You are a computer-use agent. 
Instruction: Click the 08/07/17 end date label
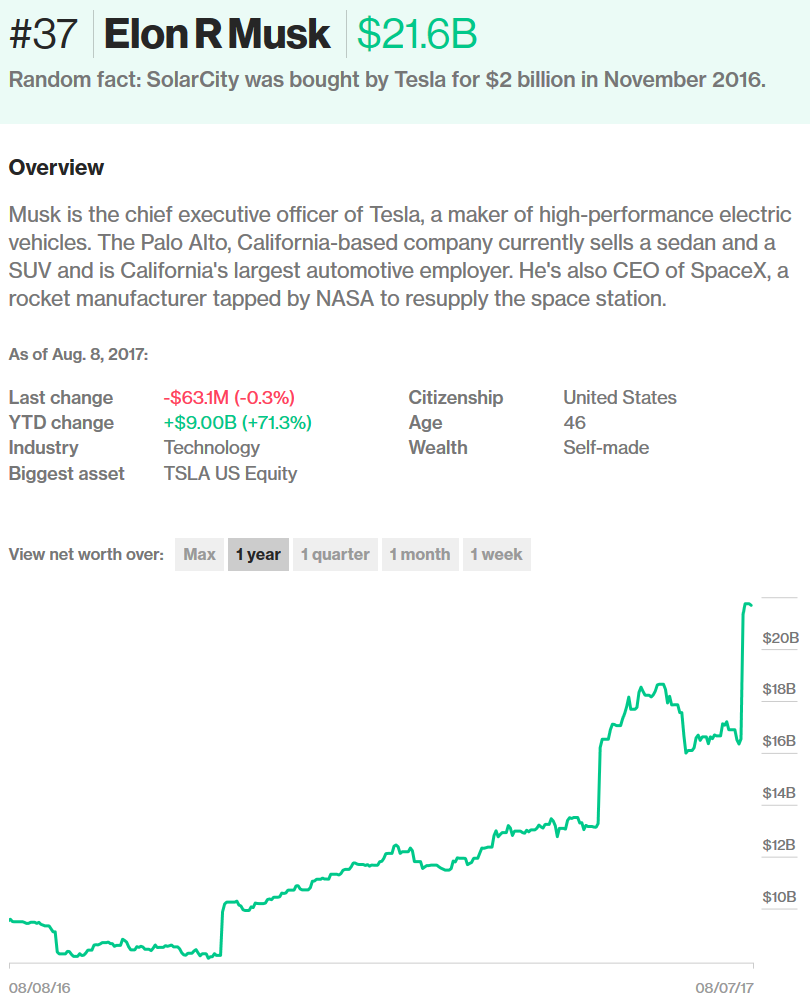(724, 987)
